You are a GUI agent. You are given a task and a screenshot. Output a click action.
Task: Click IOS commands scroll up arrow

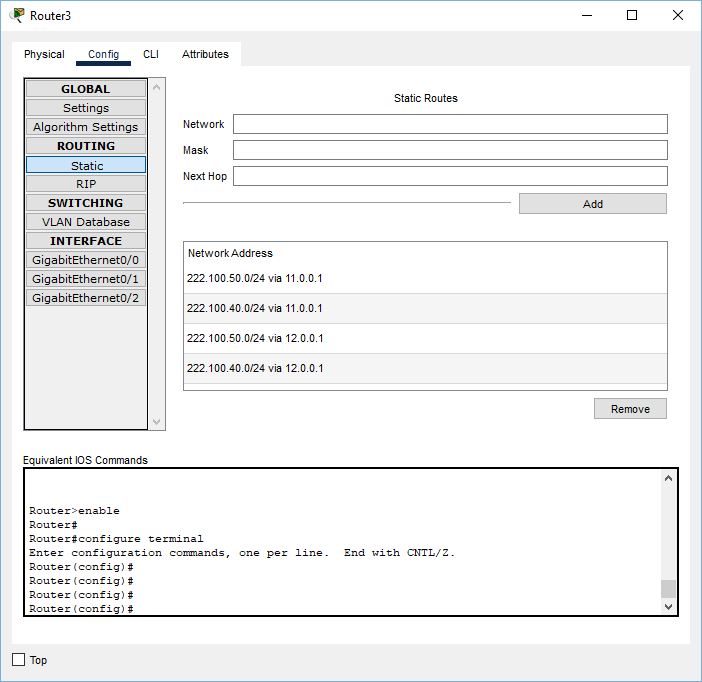[x=668, y=478]
